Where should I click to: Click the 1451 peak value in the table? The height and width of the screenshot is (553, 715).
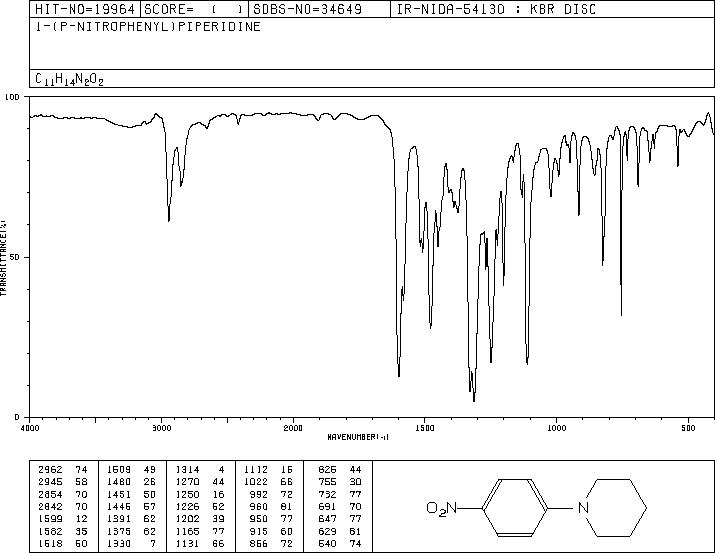pyautogui.click(x=119, y=494)
